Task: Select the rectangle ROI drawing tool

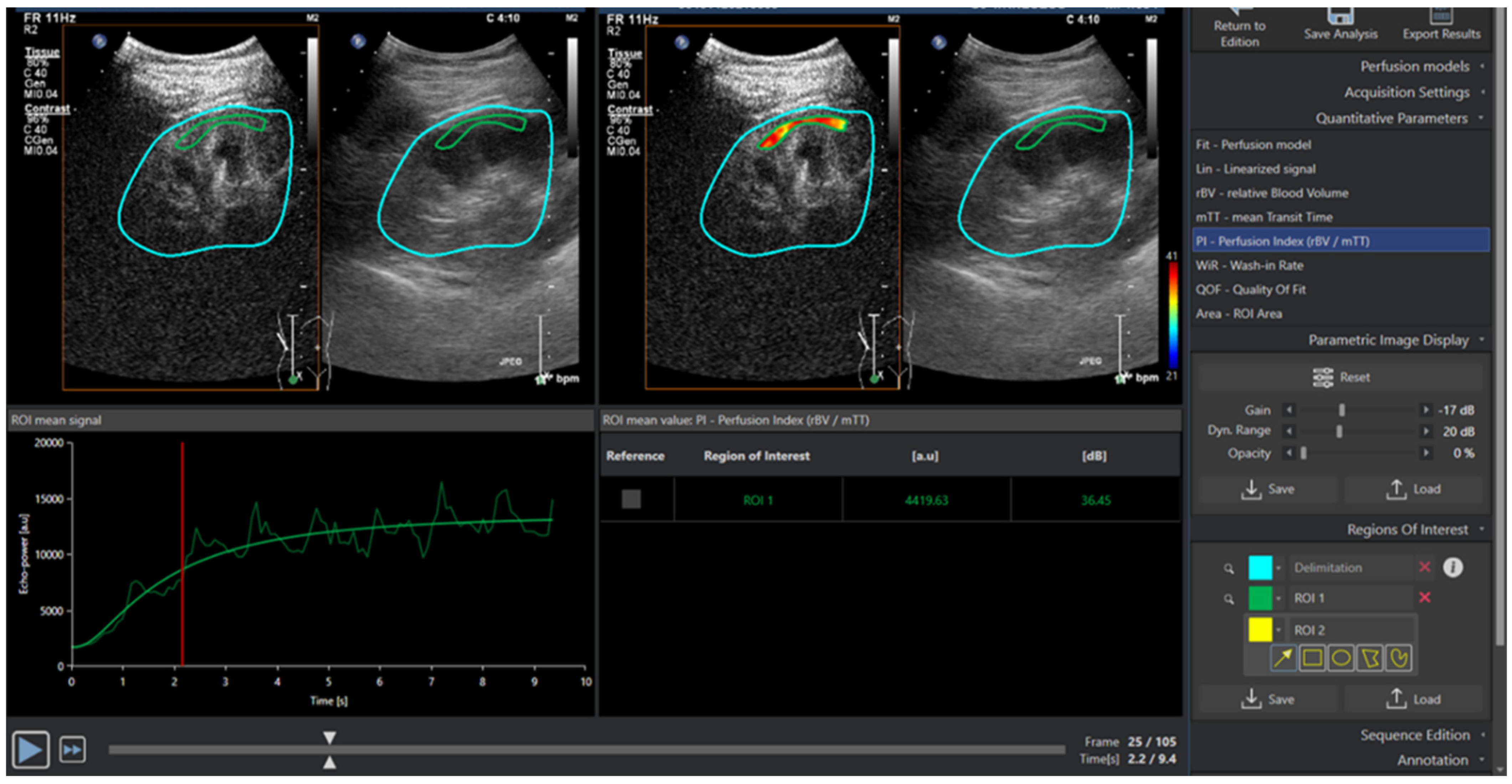Action: tap(1312, 658)
